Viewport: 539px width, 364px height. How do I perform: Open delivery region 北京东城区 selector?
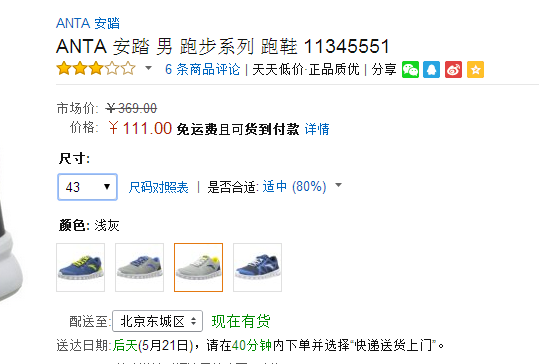(157, 321)
